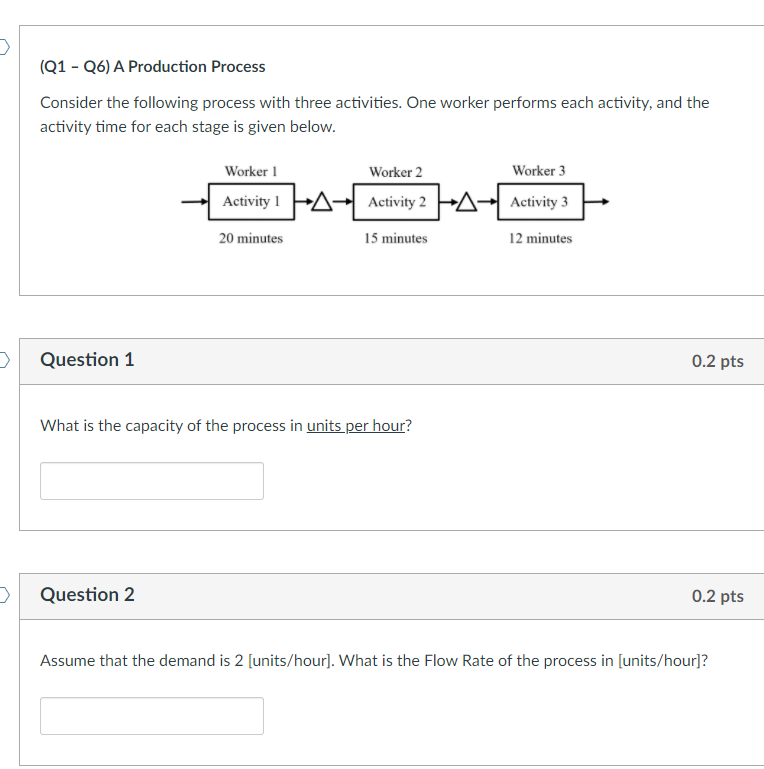Viewport: 764px width, 769px height.
Task: Click the "20 minutes" label under Activity 1
Action: pyautogui.click(x=251, y=238)
